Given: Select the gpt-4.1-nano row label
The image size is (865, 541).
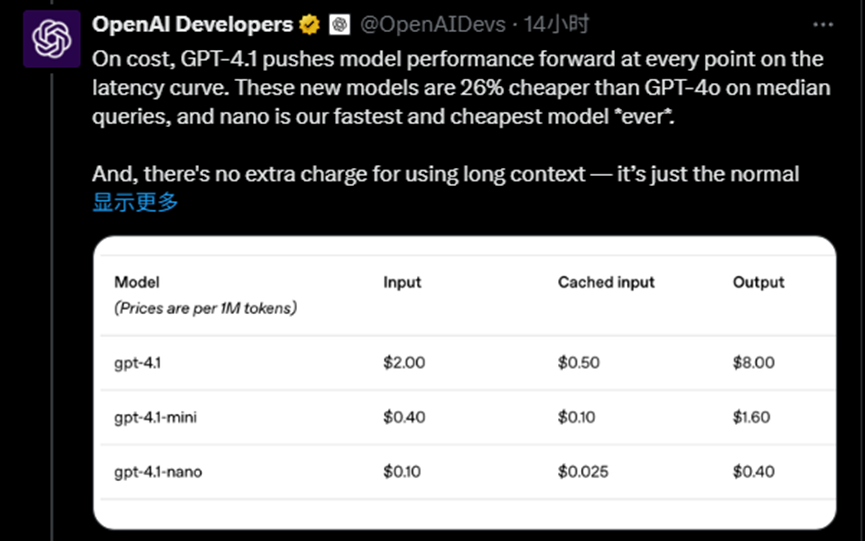Looking at the screenshot, I should [158, 471].
